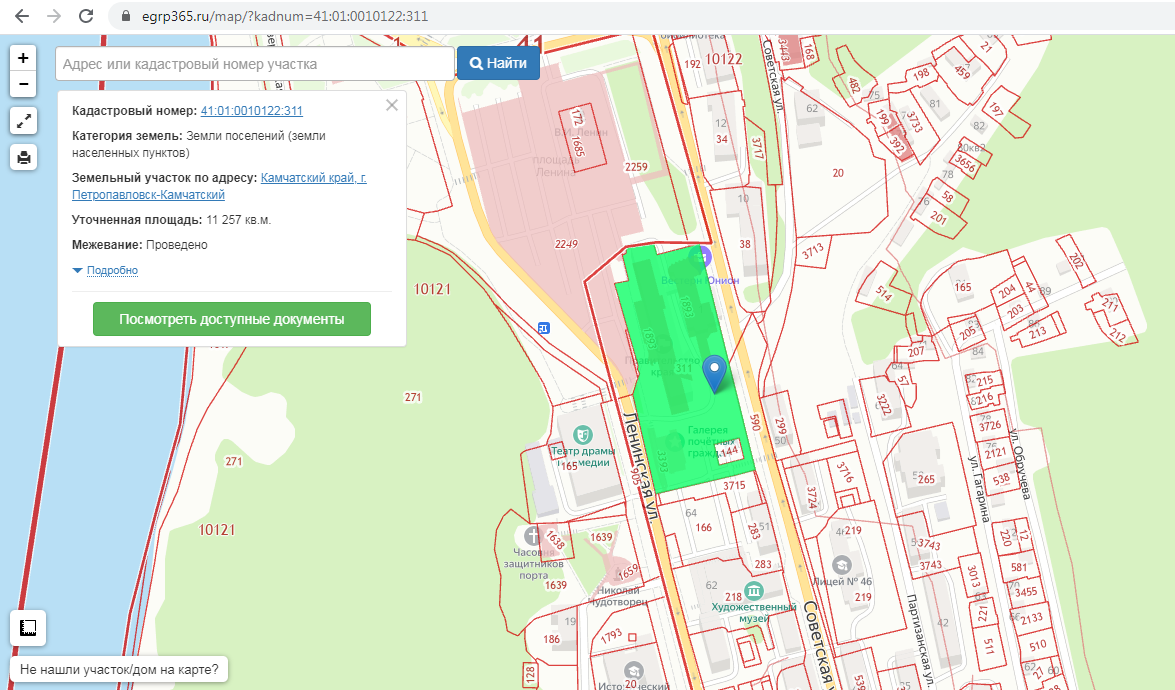Image resolution: width=1175 pixels, height=690 pixels.
Task: Click Не нашли участок/дом на карте? prompt
Action: (119, 669)
